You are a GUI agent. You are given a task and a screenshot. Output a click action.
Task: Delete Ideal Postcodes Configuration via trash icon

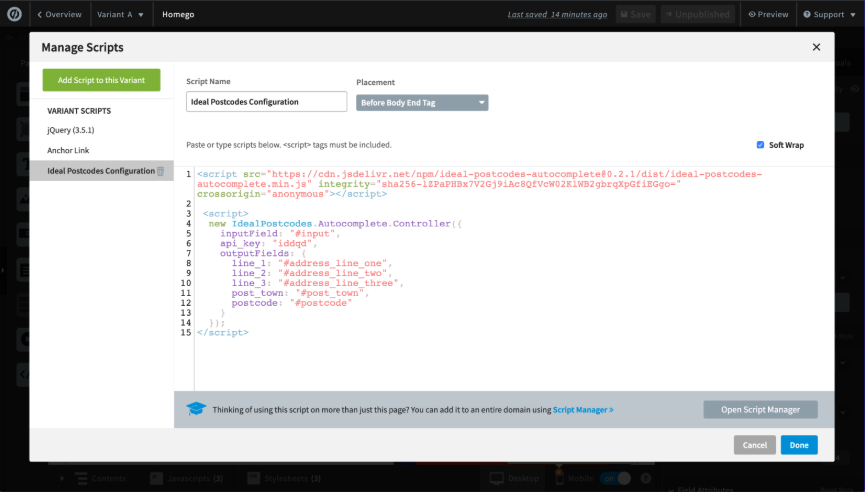(x=161, y=171)
